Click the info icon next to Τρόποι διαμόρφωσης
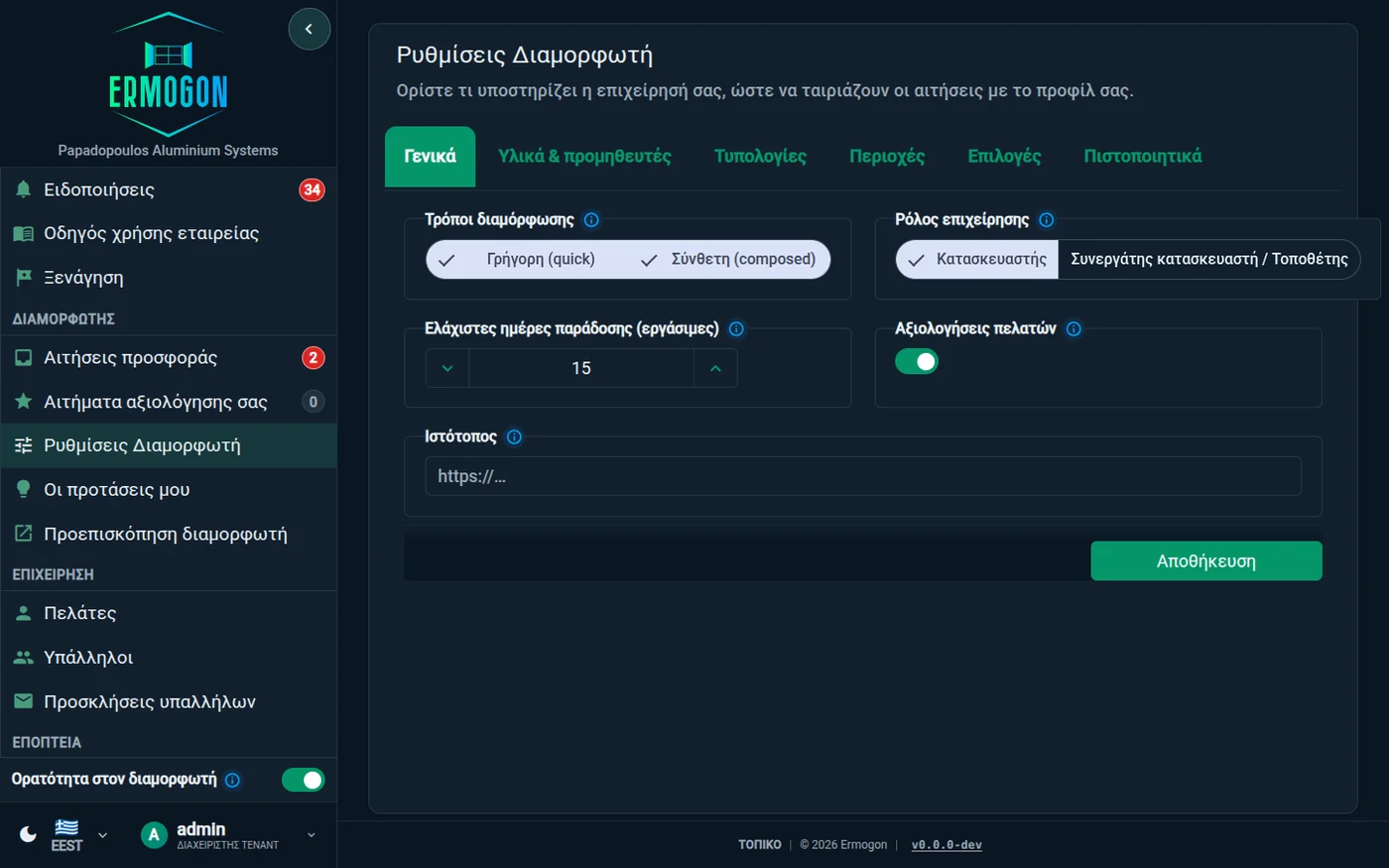This screenshot has height=868, width=1389. (591, 220)
